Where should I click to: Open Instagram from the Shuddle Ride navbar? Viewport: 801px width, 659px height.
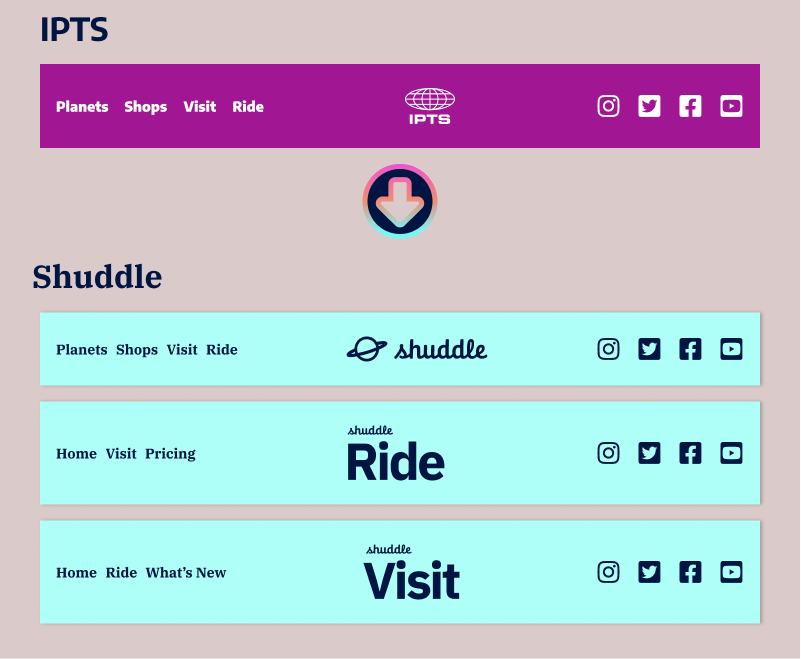608,453
